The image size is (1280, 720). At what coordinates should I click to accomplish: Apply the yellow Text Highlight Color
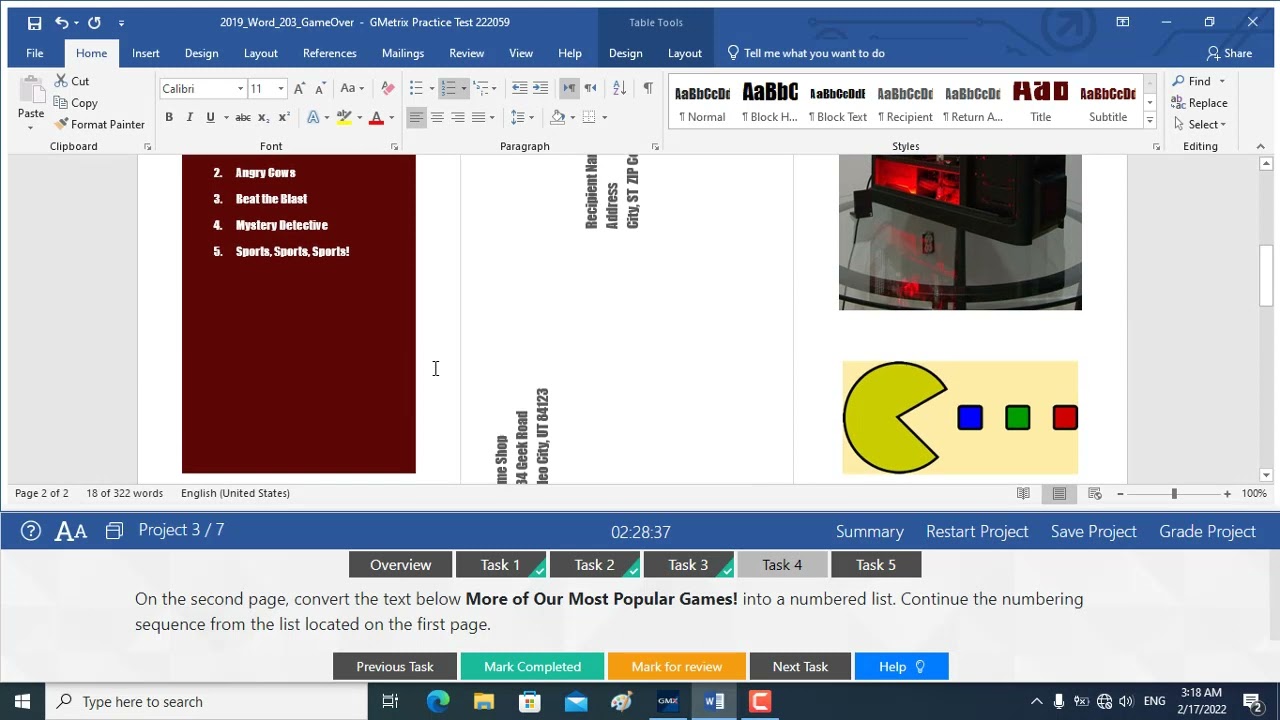(344, 117)
